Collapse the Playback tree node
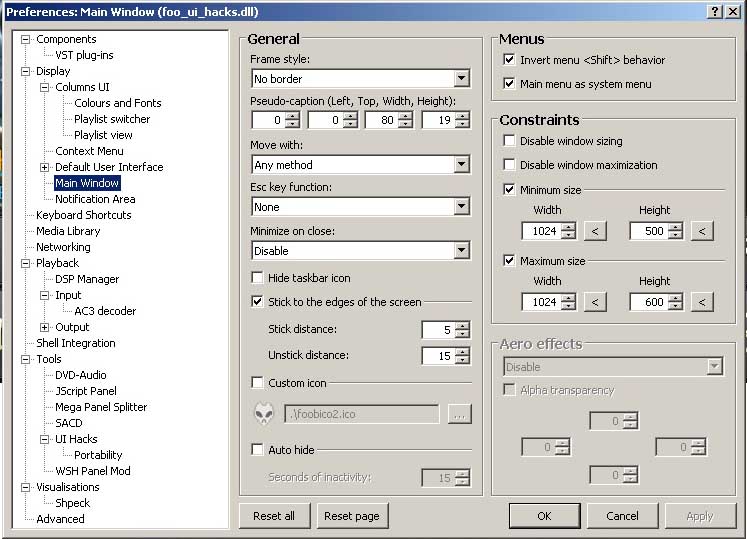 tap(25, 263)
